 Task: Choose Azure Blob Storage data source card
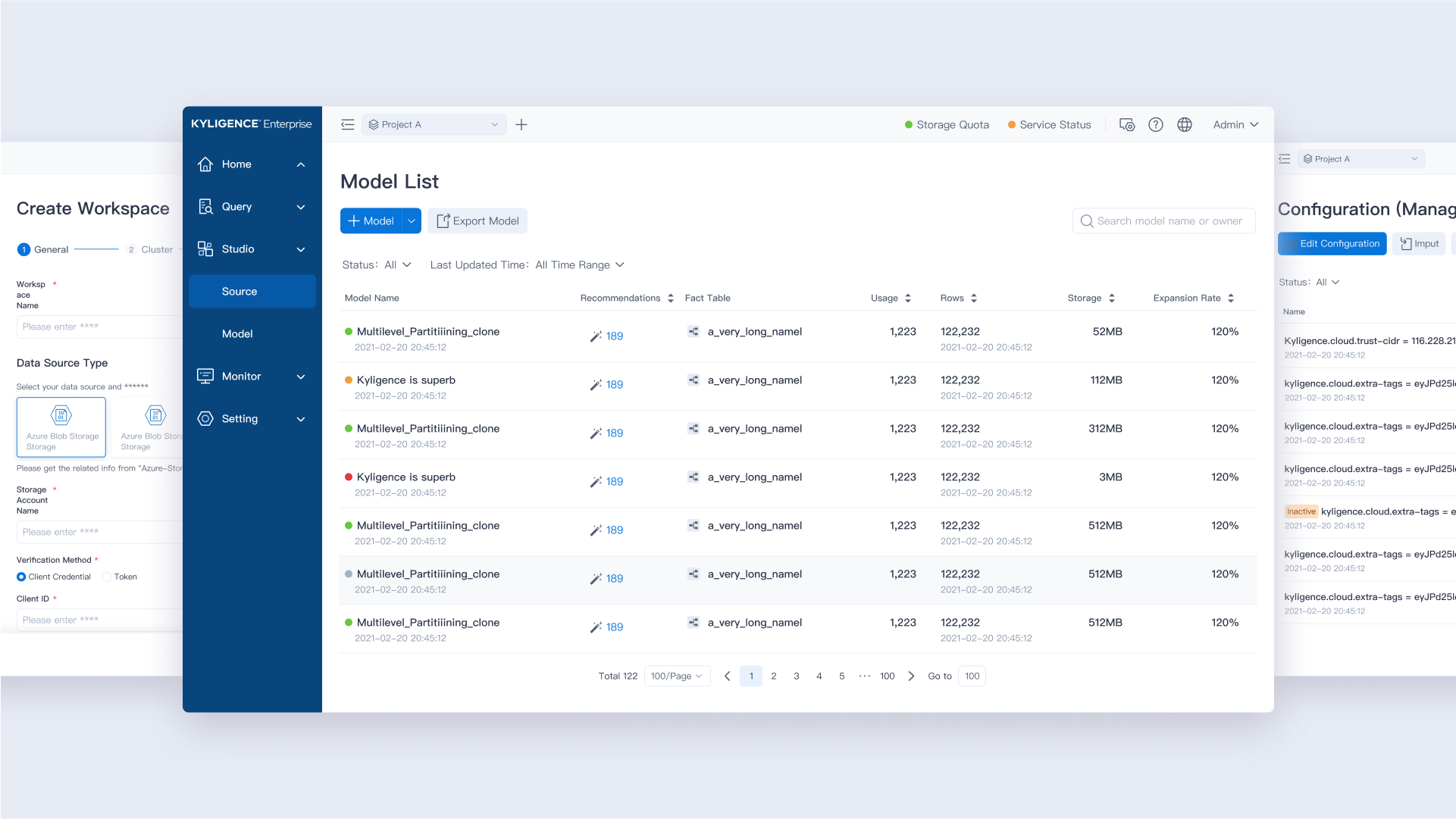pyautogui.click(x=61, y=427)
